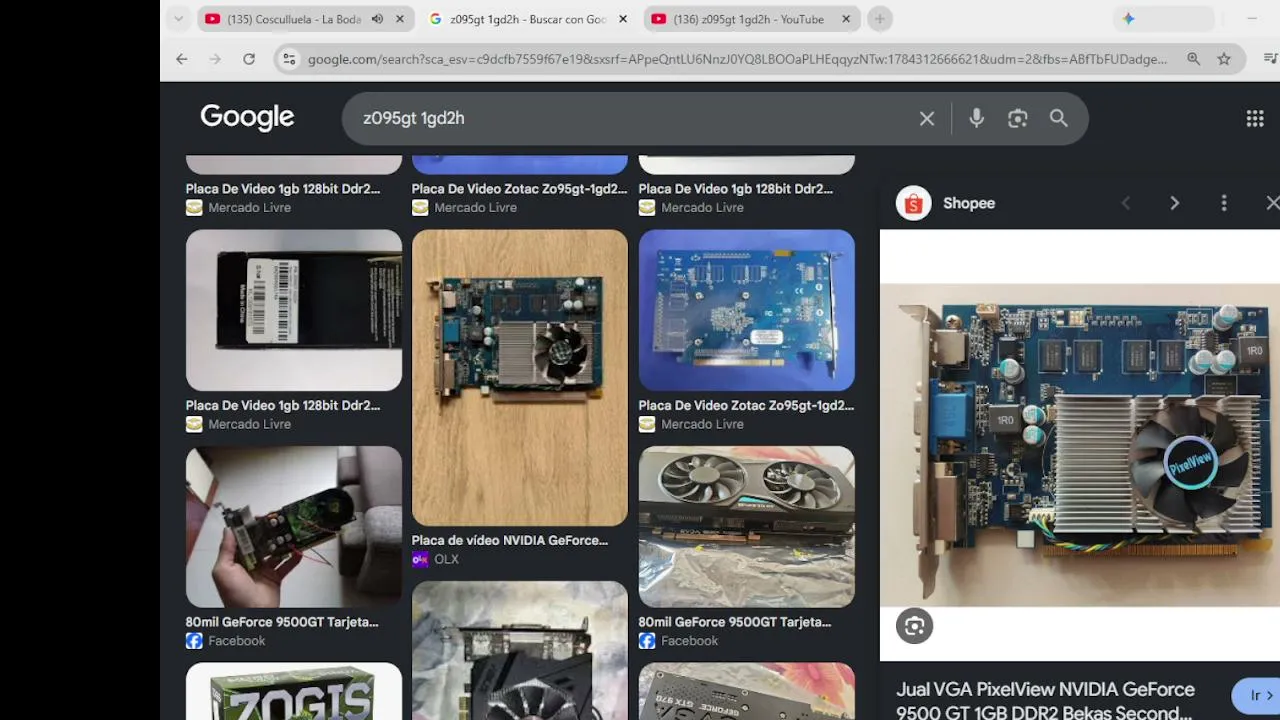Visit the Shopee source name link

[x=969, y=203]
